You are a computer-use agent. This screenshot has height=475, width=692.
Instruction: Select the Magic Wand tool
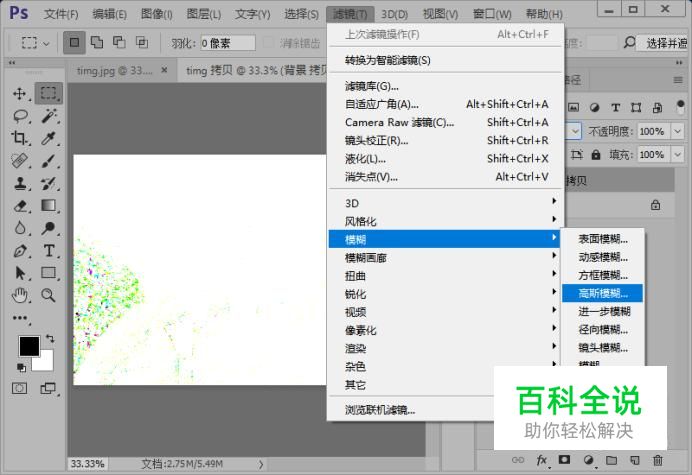(49, 116)
